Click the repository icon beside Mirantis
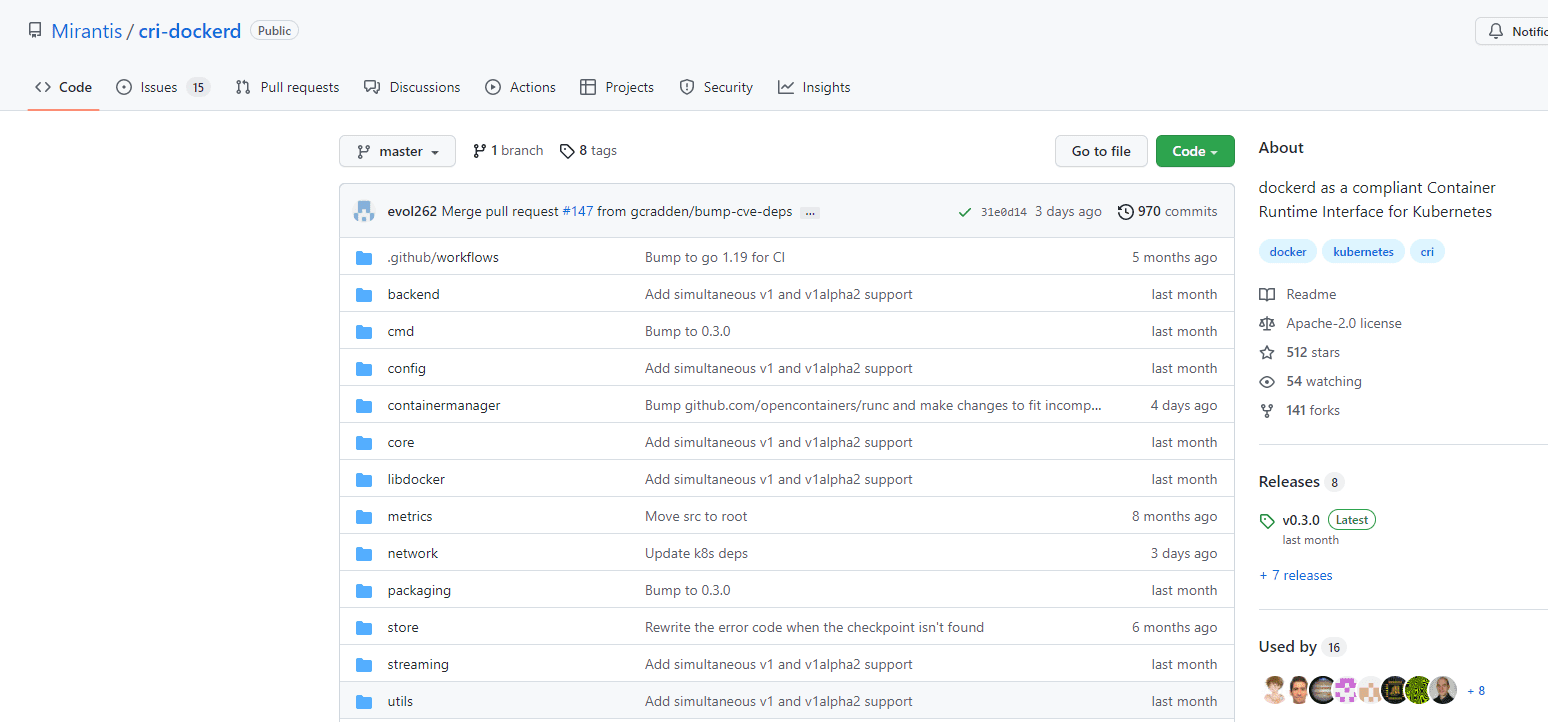Image resolution: width=1548 pixels, height=722 pixels. [36, 31]
